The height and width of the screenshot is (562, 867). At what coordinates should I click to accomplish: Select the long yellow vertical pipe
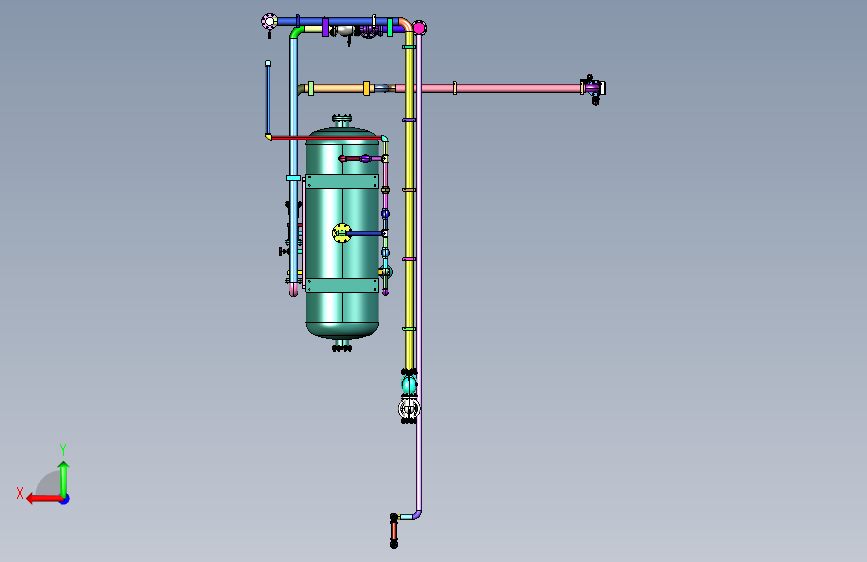tap(409, 202)
